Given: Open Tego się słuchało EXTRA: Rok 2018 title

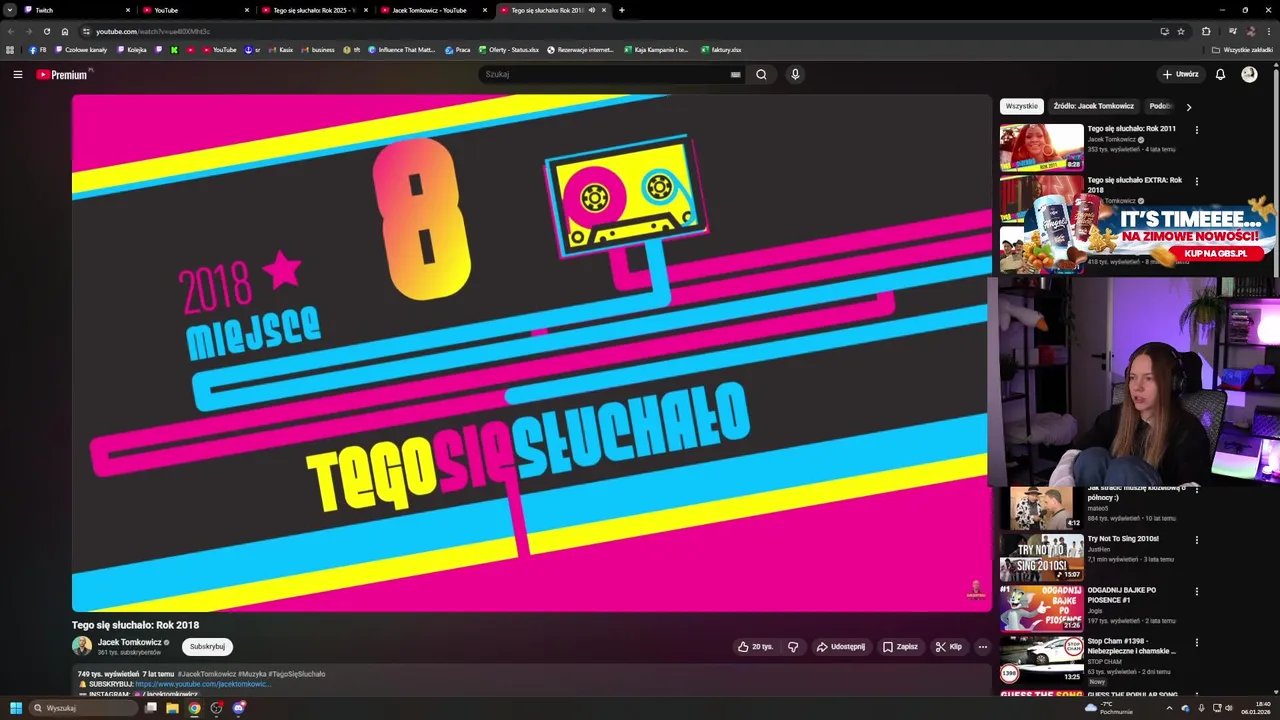Looking at the screenshot, I should [1135, 185].
